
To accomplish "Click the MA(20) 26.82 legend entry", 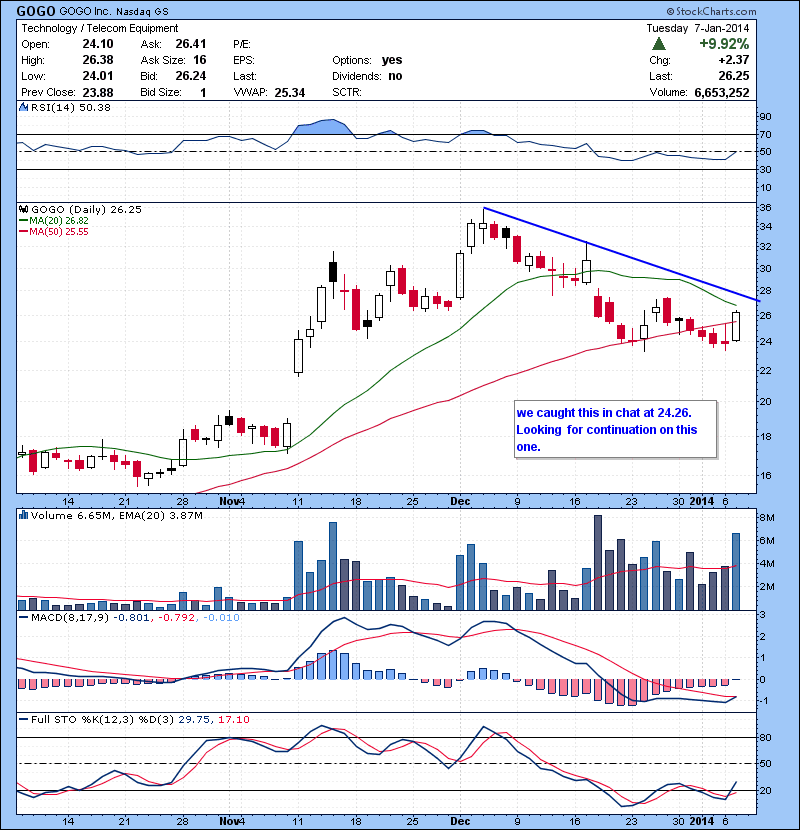I will click(x=54, y=220).
